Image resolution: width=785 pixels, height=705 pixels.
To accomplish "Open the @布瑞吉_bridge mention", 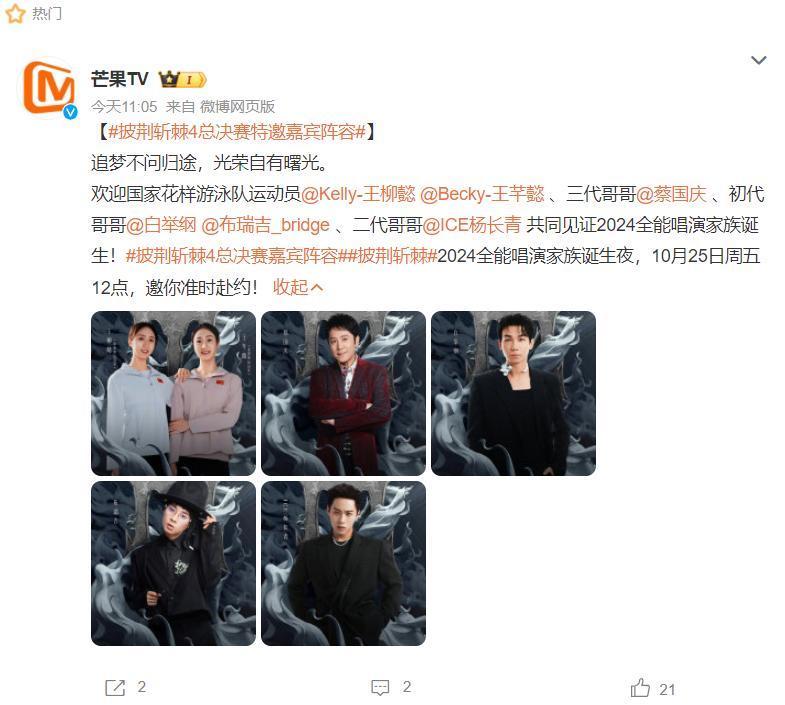I will coord(265,225).
